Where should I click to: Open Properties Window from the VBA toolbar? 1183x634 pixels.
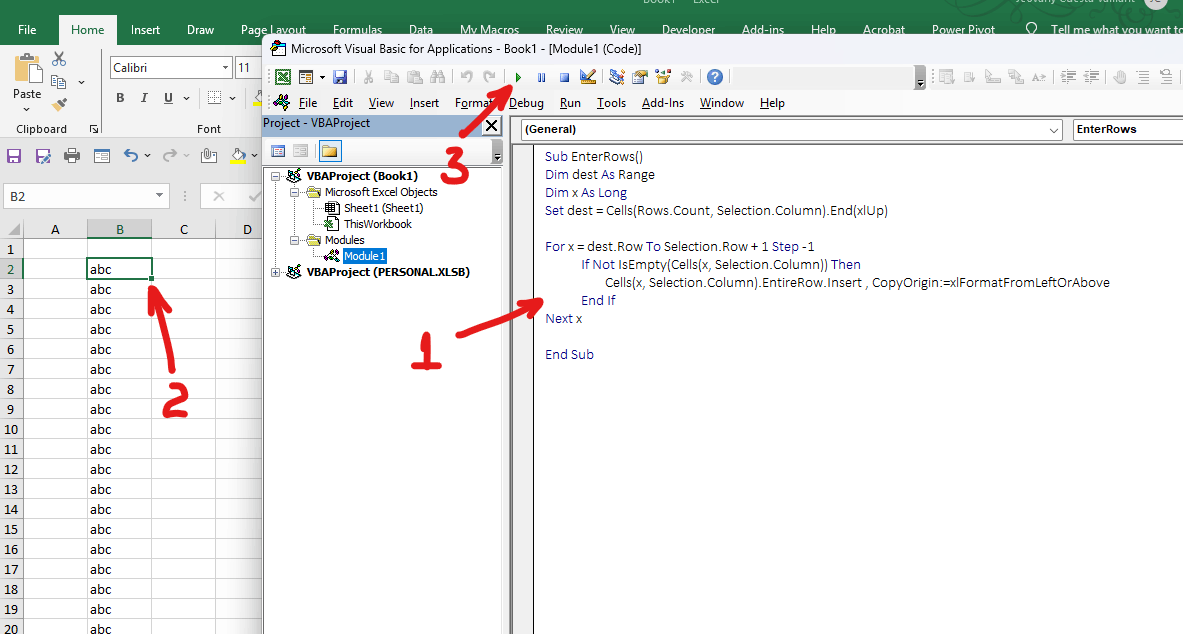640,76
